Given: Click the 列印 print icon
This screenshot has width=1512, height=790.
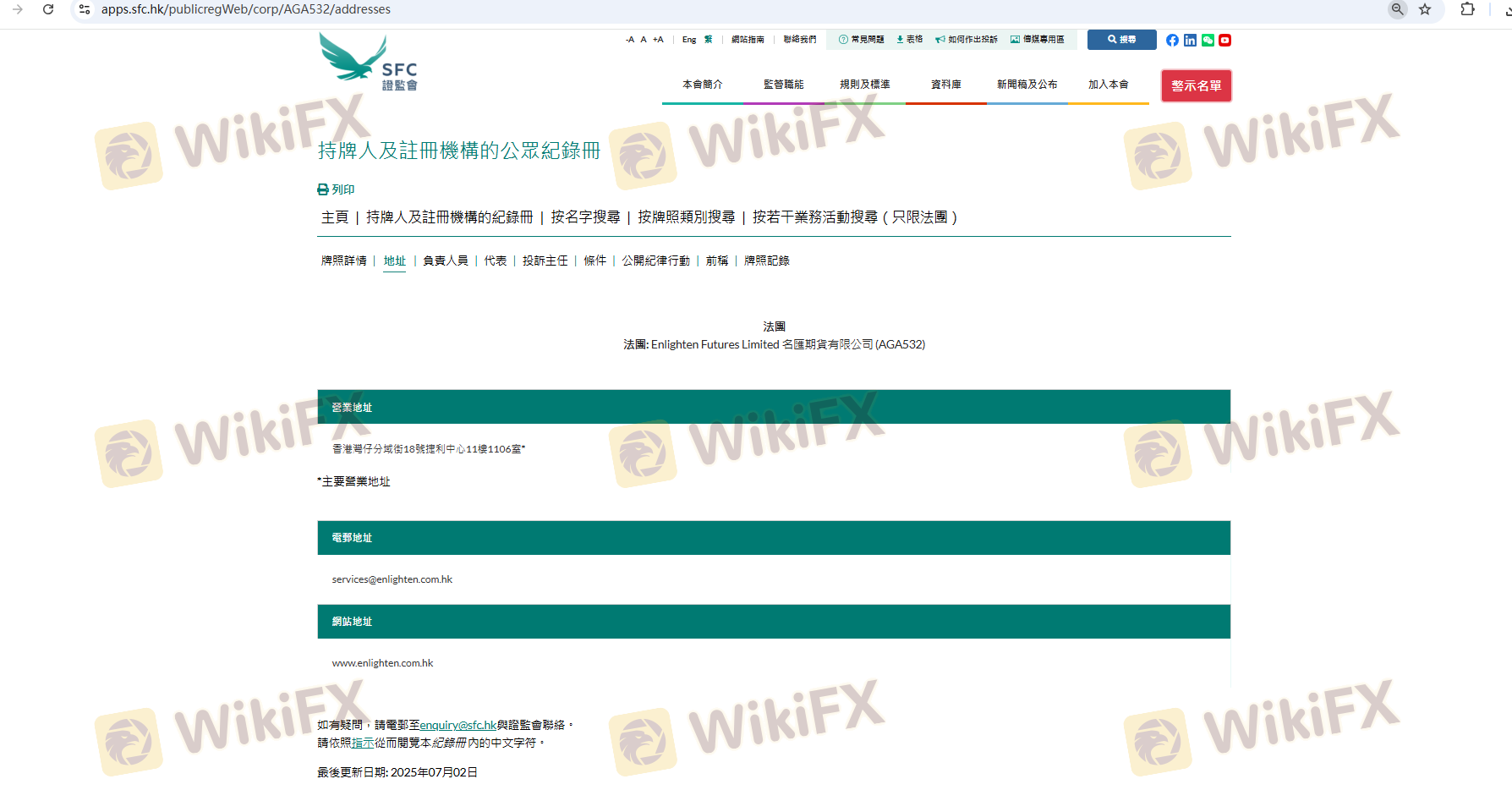Looking at the screenshot, I should coord(323,189).
